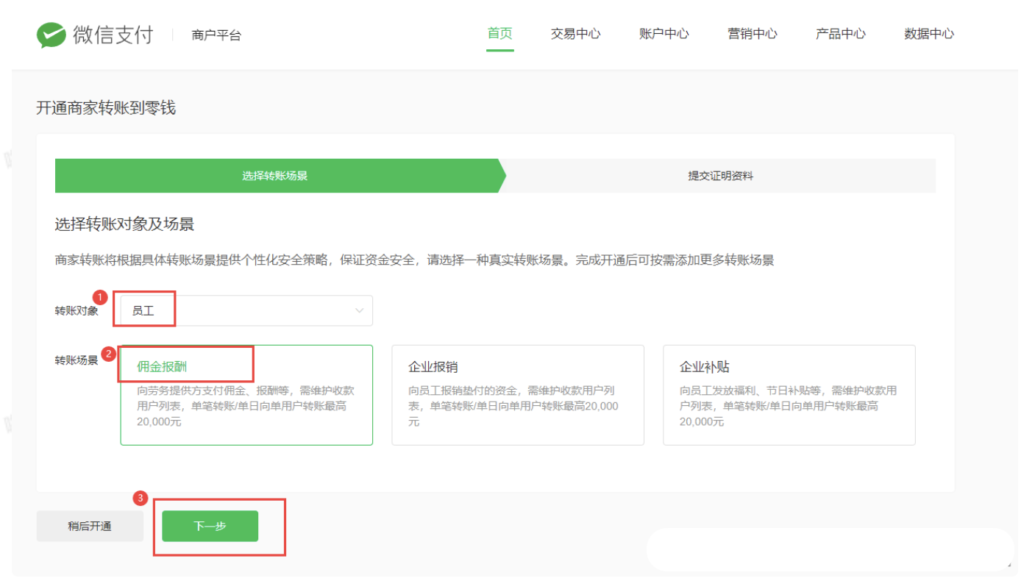This screenshot has height=578, width=1024.
Task: Switch to the 账户中心 tab
Action: pyautogui.click(x=663, y=34)
